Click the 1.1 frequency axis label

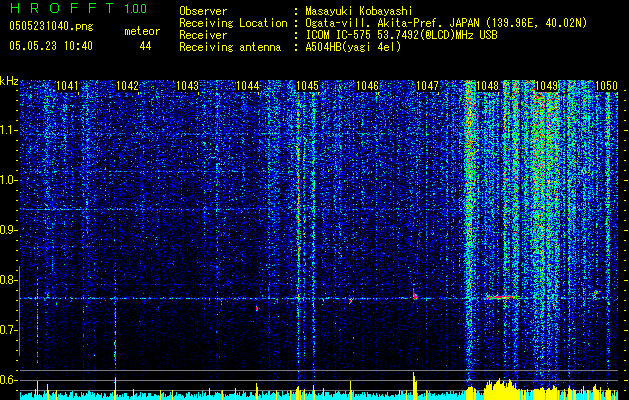pyautogui.click(x=9, y=130)
